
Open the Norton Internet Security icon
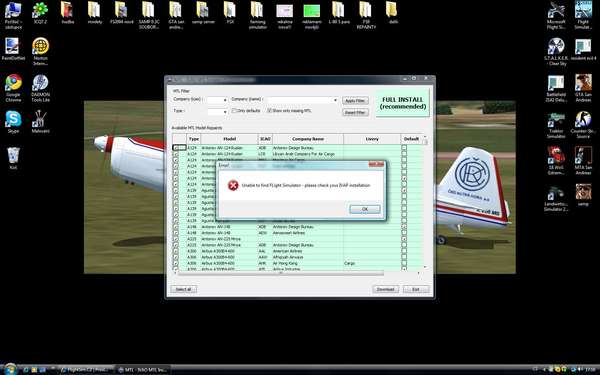coord(40,52)
